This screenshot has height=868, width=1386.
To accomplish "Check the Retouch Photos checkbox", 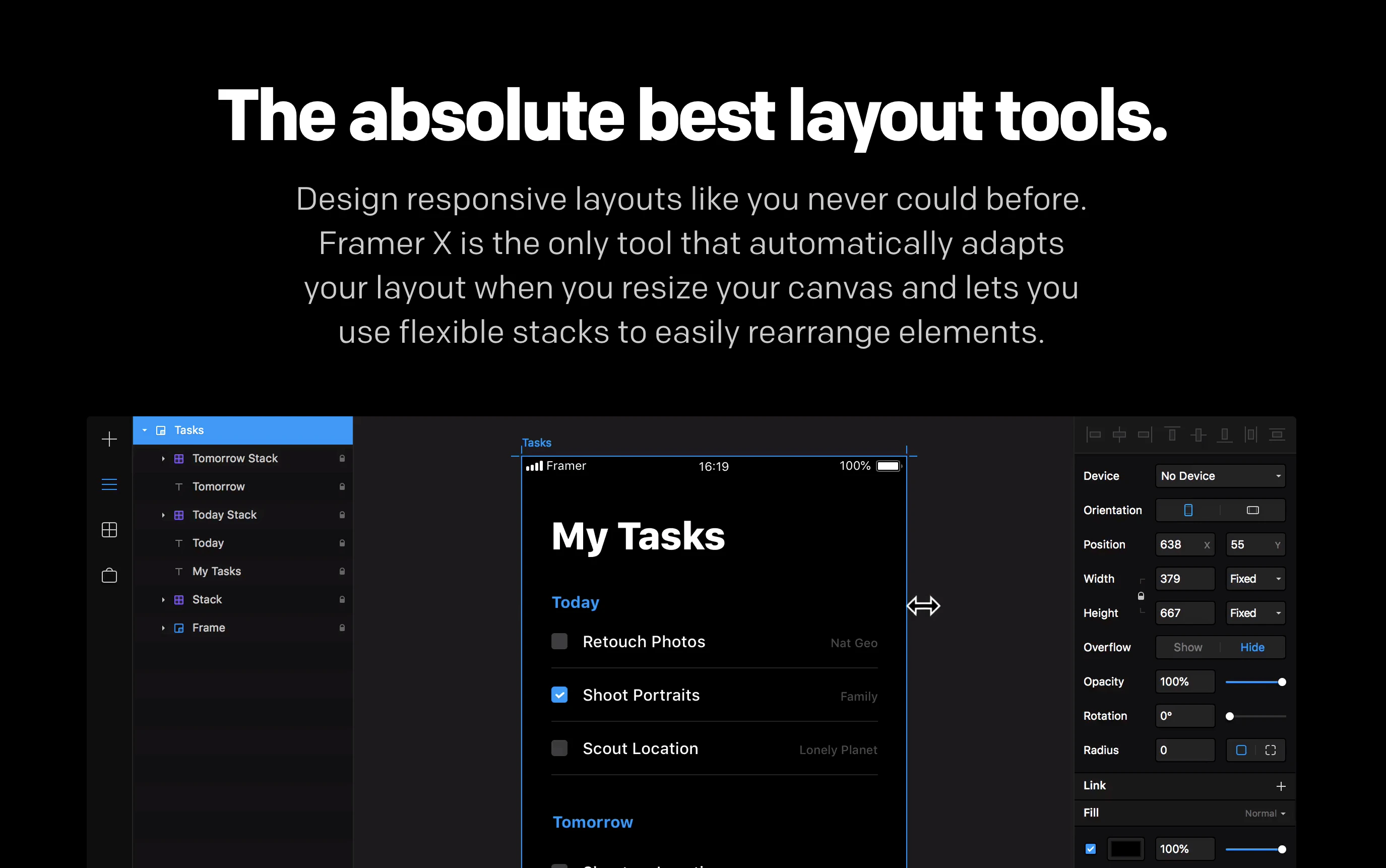I will coord(559,641).
